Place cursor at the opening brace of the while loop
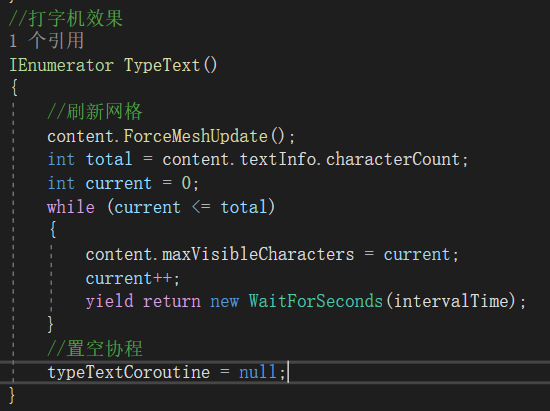This screenshot has width=550, height=411. point(53,230)
